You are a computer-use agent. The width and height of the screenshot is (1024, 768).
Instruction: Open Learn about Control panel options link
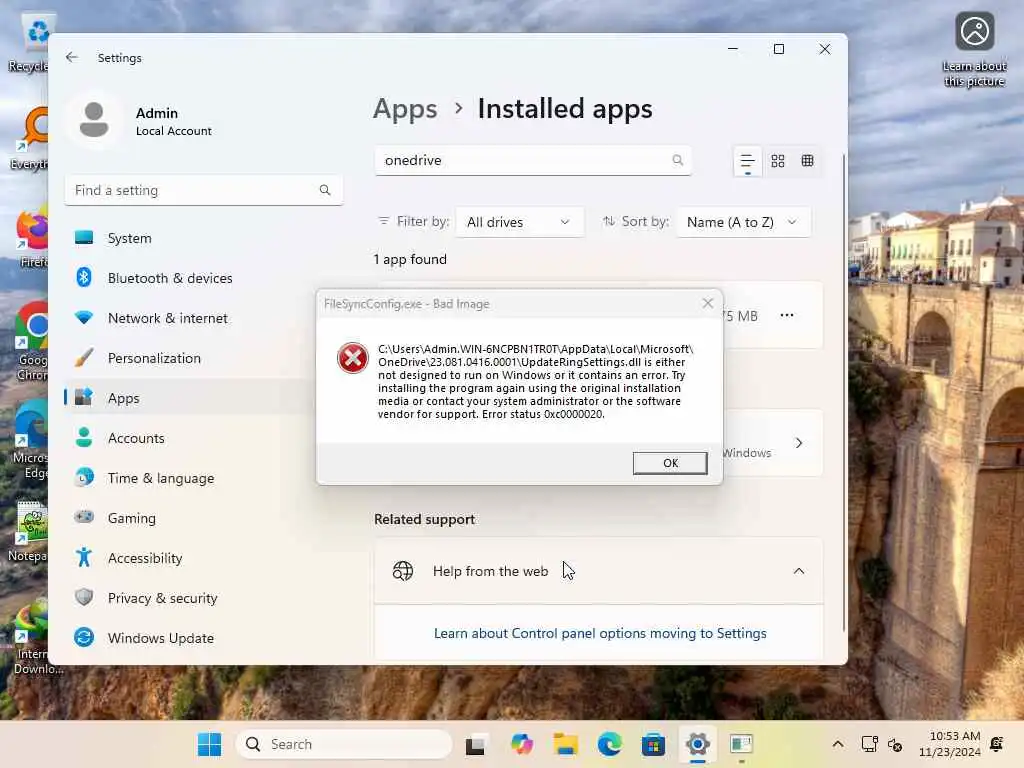[x=600, y=633]
